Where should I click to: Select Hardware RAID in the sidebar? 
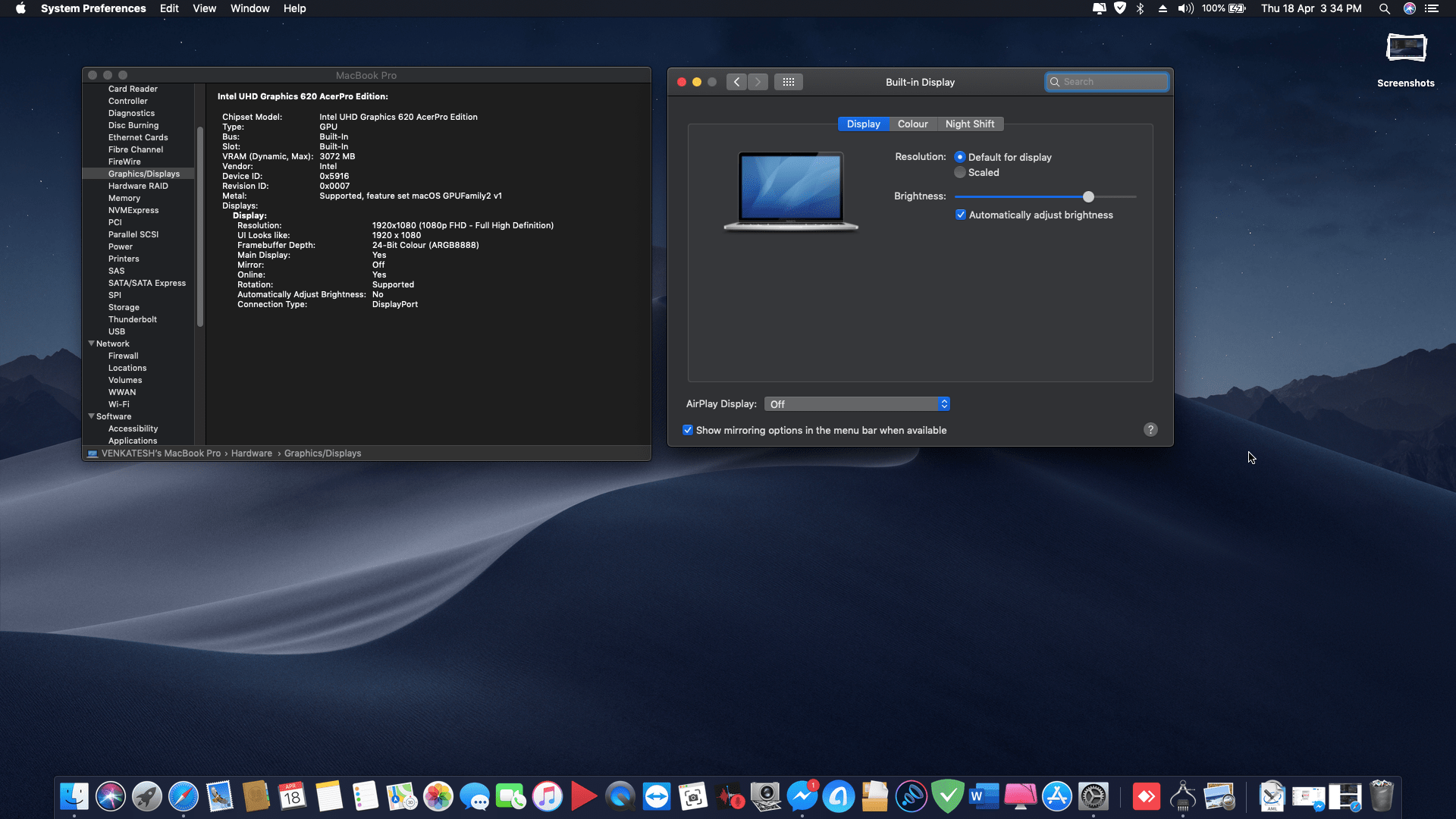[138, 186]
